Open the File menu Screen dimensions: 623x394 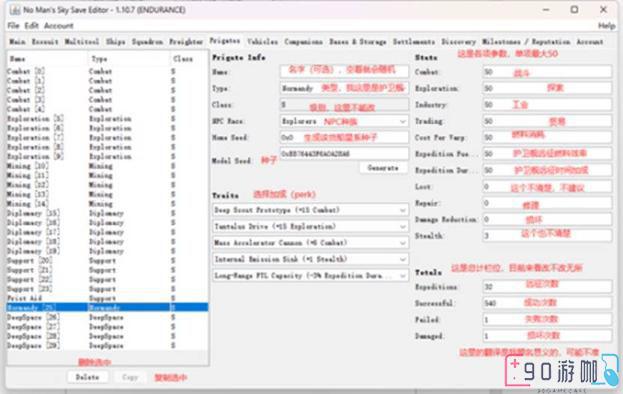[x=13, y=26]
